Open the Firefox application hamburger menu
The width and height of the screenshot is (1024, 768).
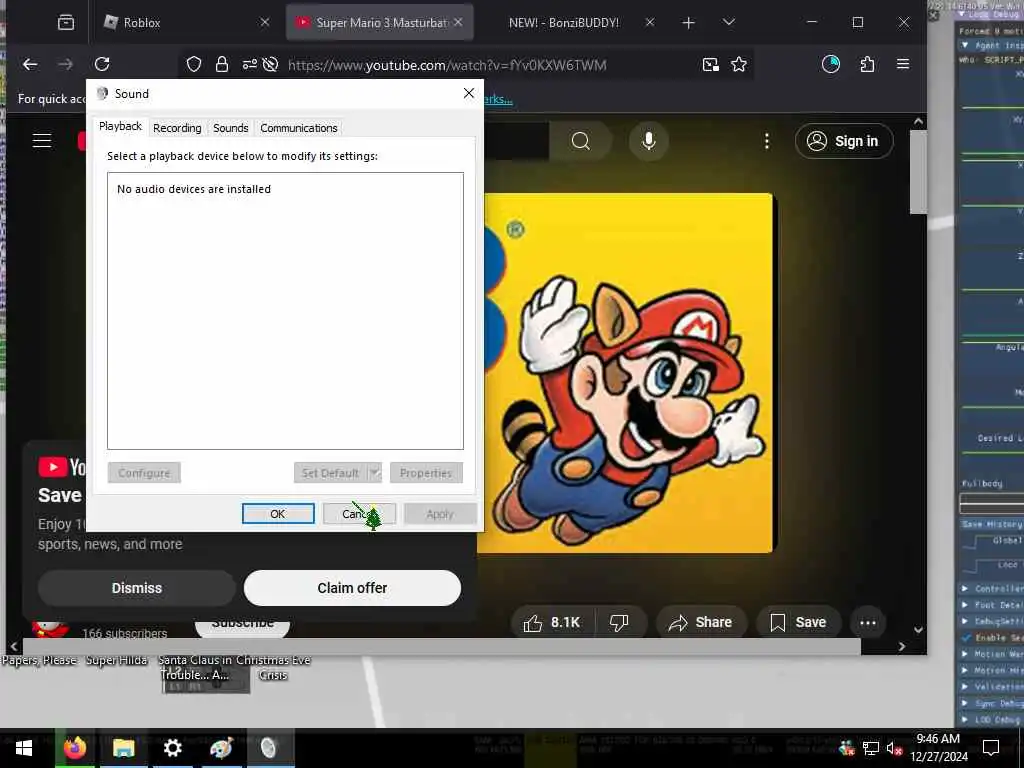tap(903, 64)
